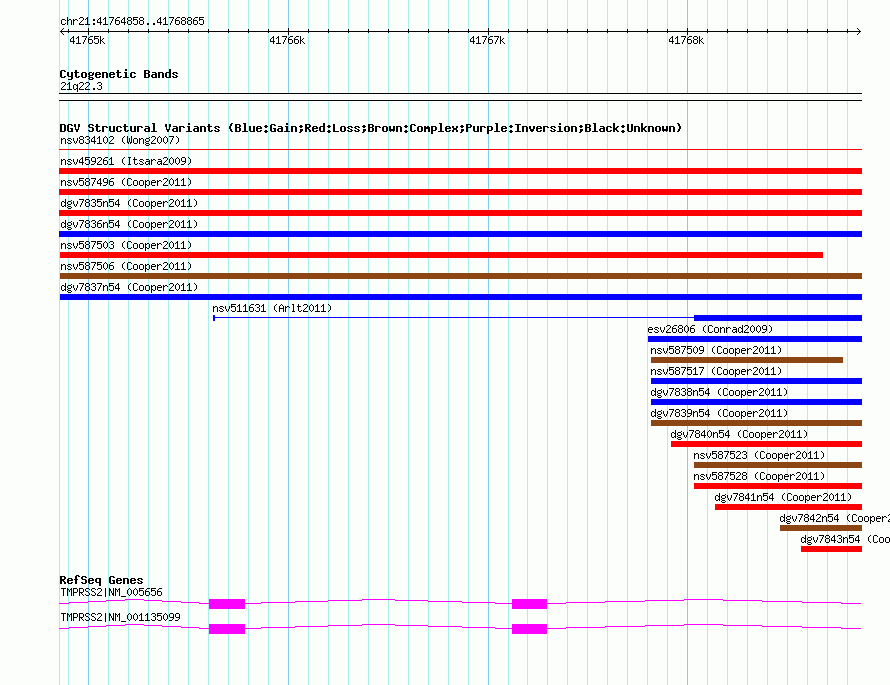Click the Cytogenetic Bands track title
Screen dimensions: 890x685
pos(119,74)
